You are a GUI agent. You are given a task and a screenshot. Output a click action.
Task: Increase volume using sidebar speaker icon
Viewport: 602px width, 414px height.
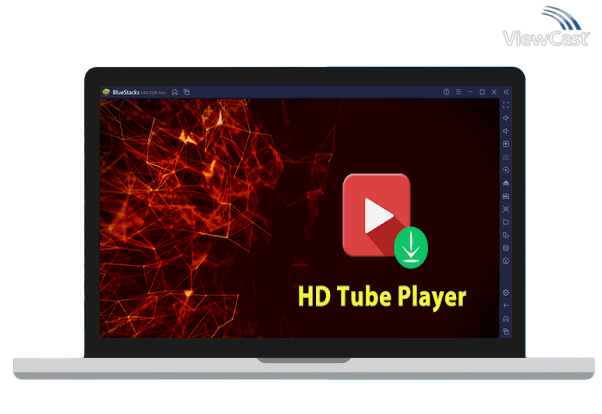[x=506, y=118]
